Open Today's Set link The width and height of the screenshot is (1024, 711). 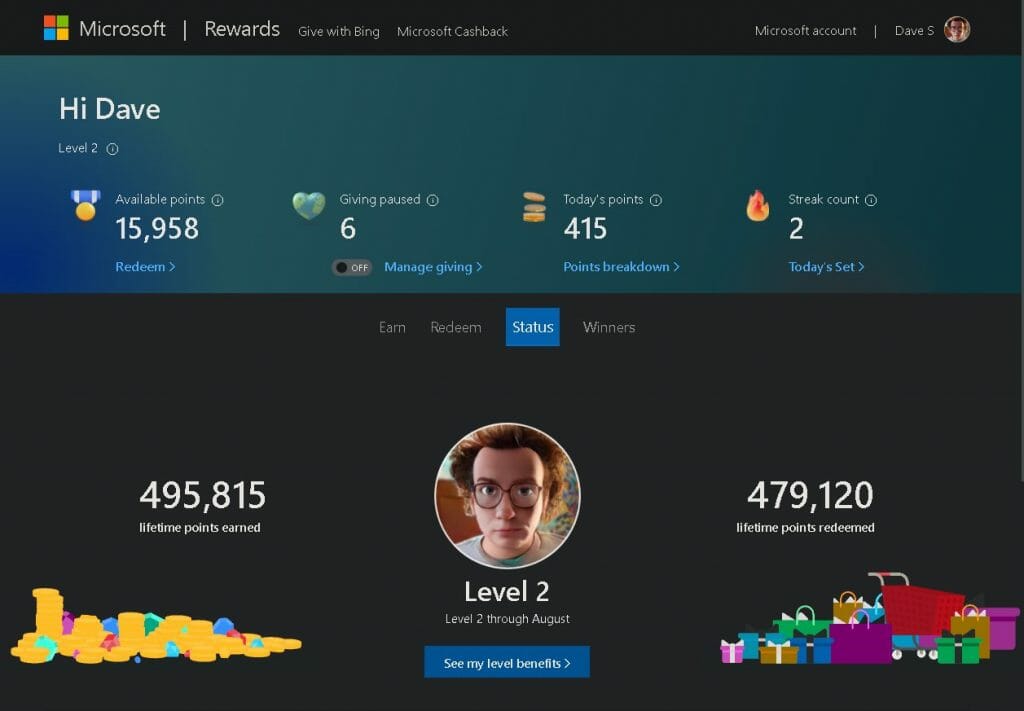click(826, 267)
